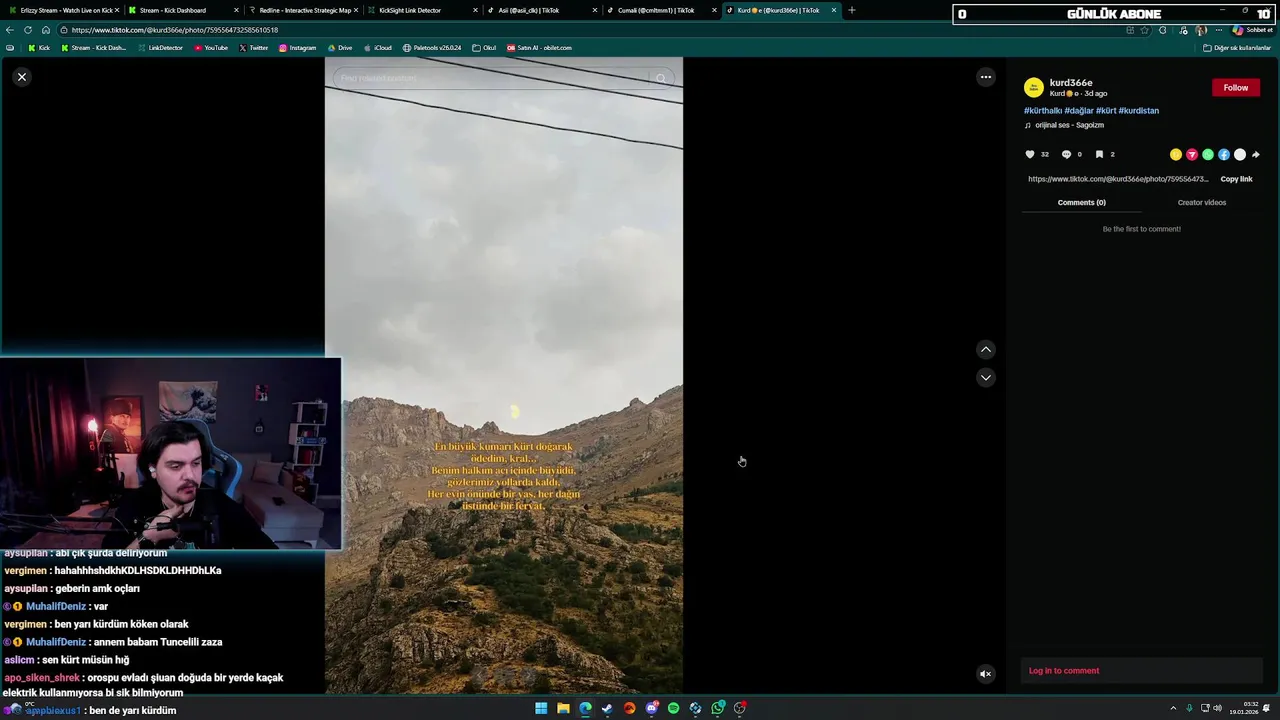Open the #dağlar hashtag
The image size is (1280, 720).
tap(1079, 111)
